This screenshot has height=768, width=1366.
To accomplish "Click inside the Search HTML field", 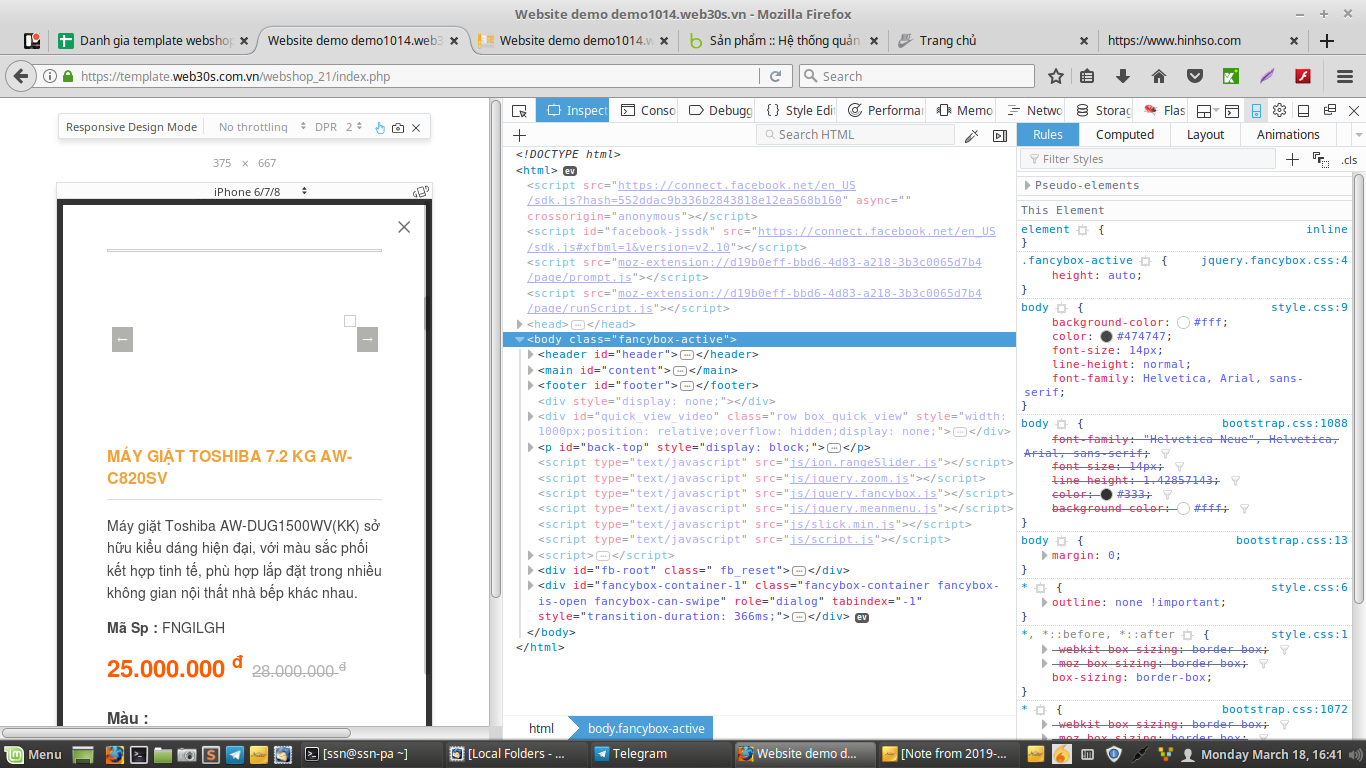I will [856, 135].
